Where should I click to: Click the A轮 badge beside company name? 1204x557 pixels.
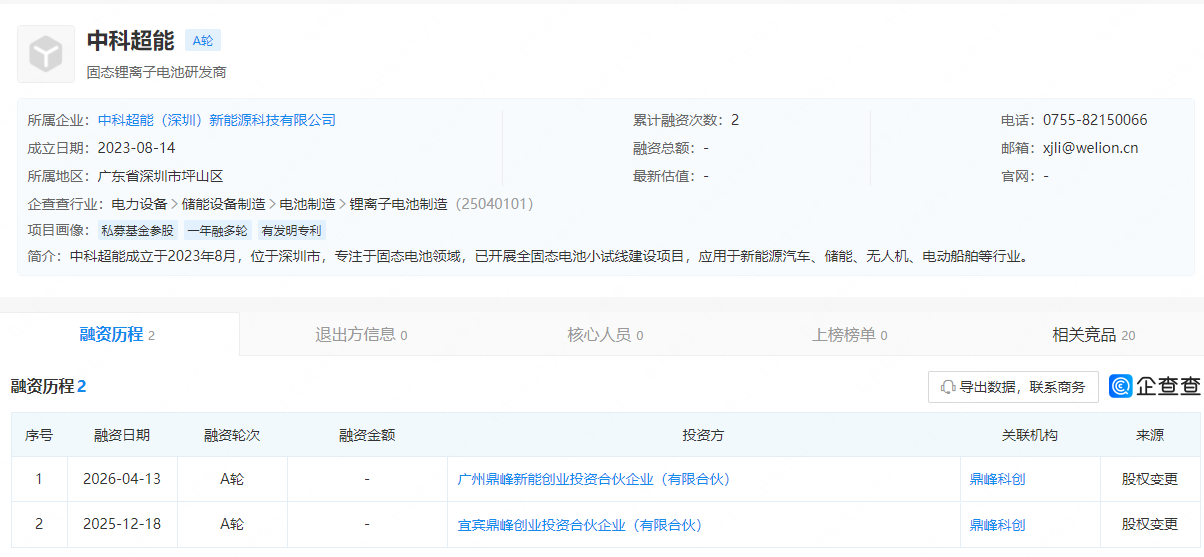point(203,41)
